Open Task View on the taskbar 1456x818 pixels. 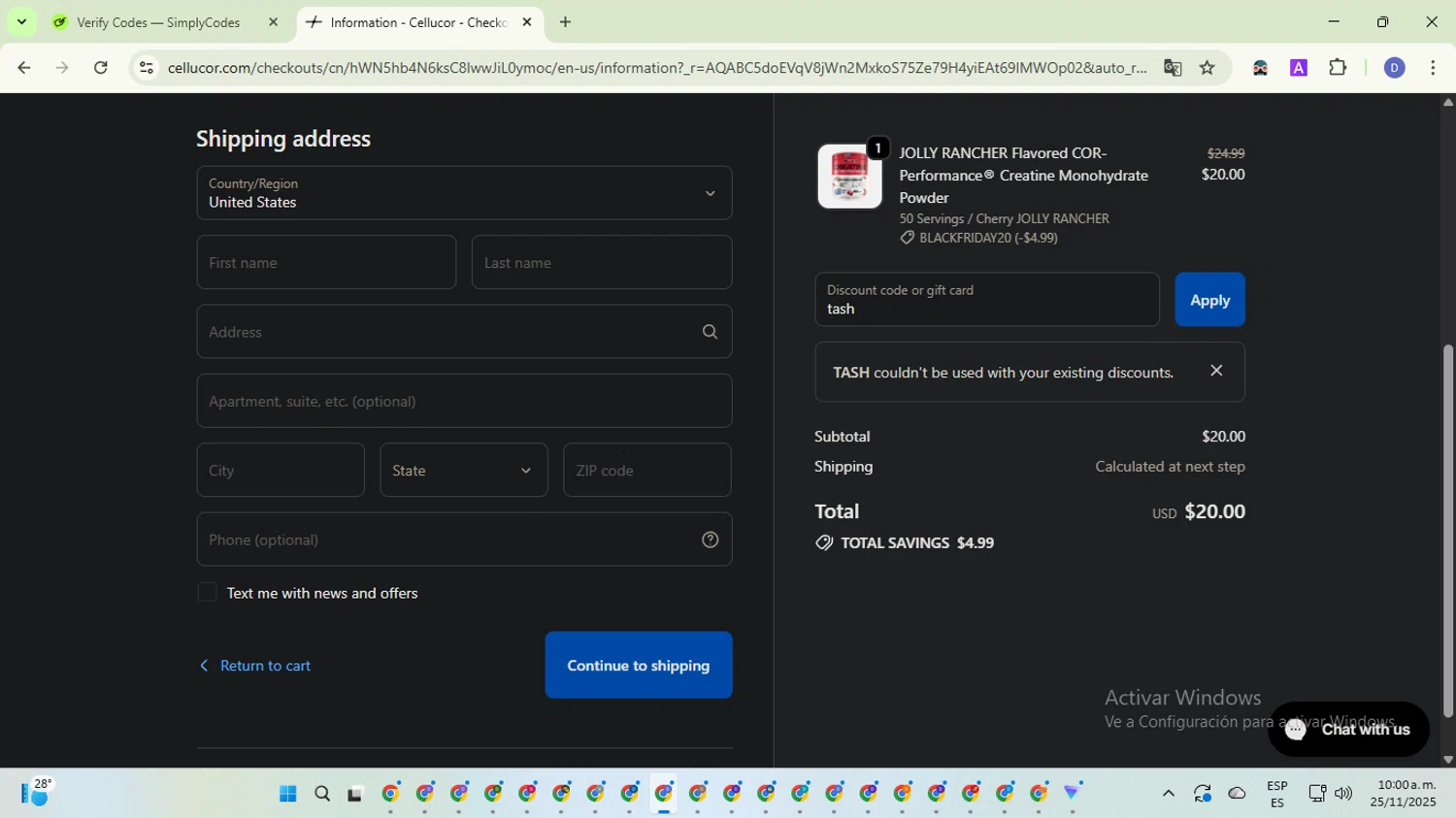[x=355, y=794]
